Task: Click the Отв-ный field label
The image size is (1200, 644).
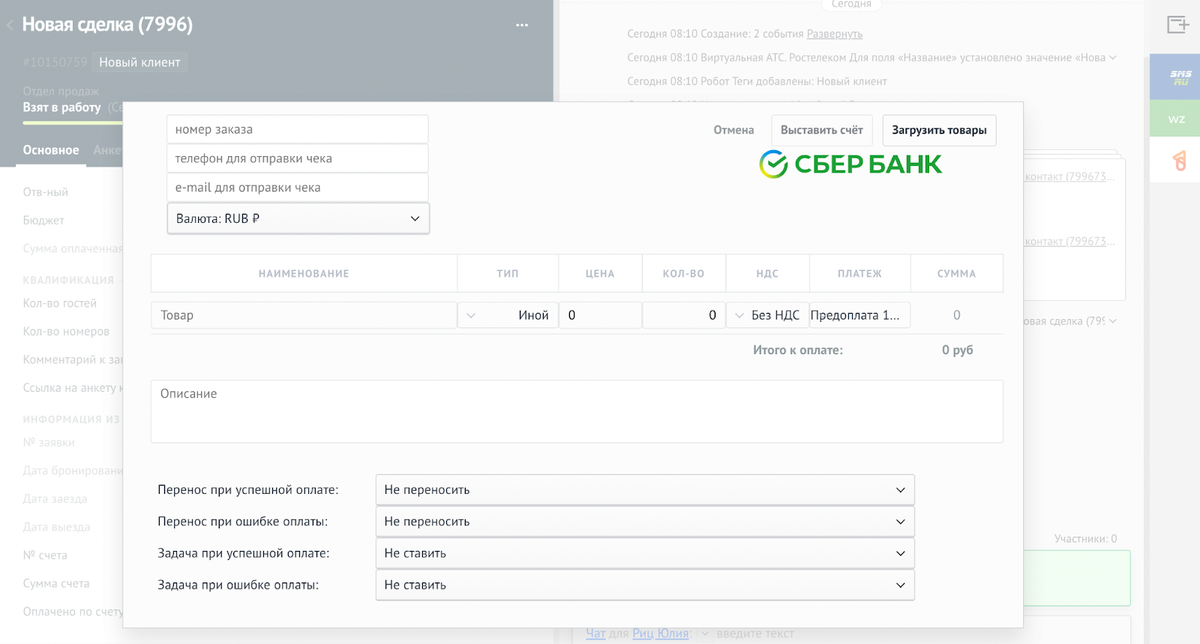Action: coord(46,192)
